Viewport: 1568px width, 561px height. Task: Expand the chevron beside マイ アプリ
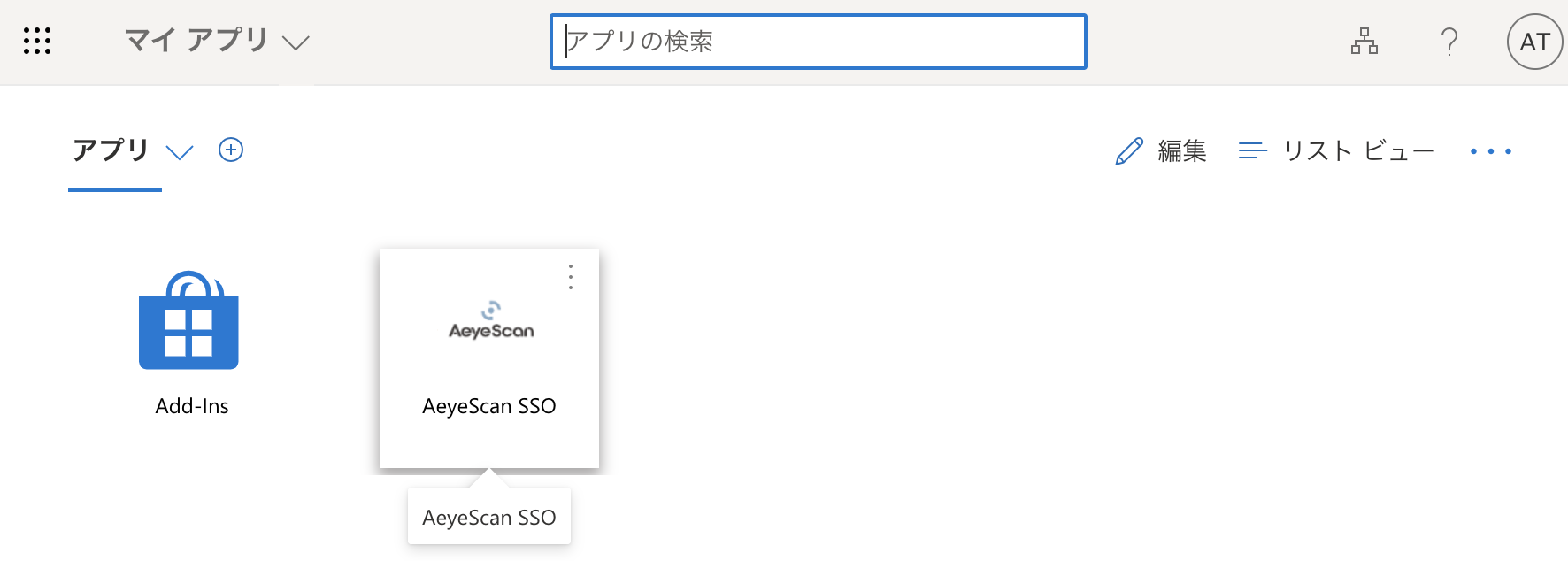pyautogui.click(x=296, y=42)
